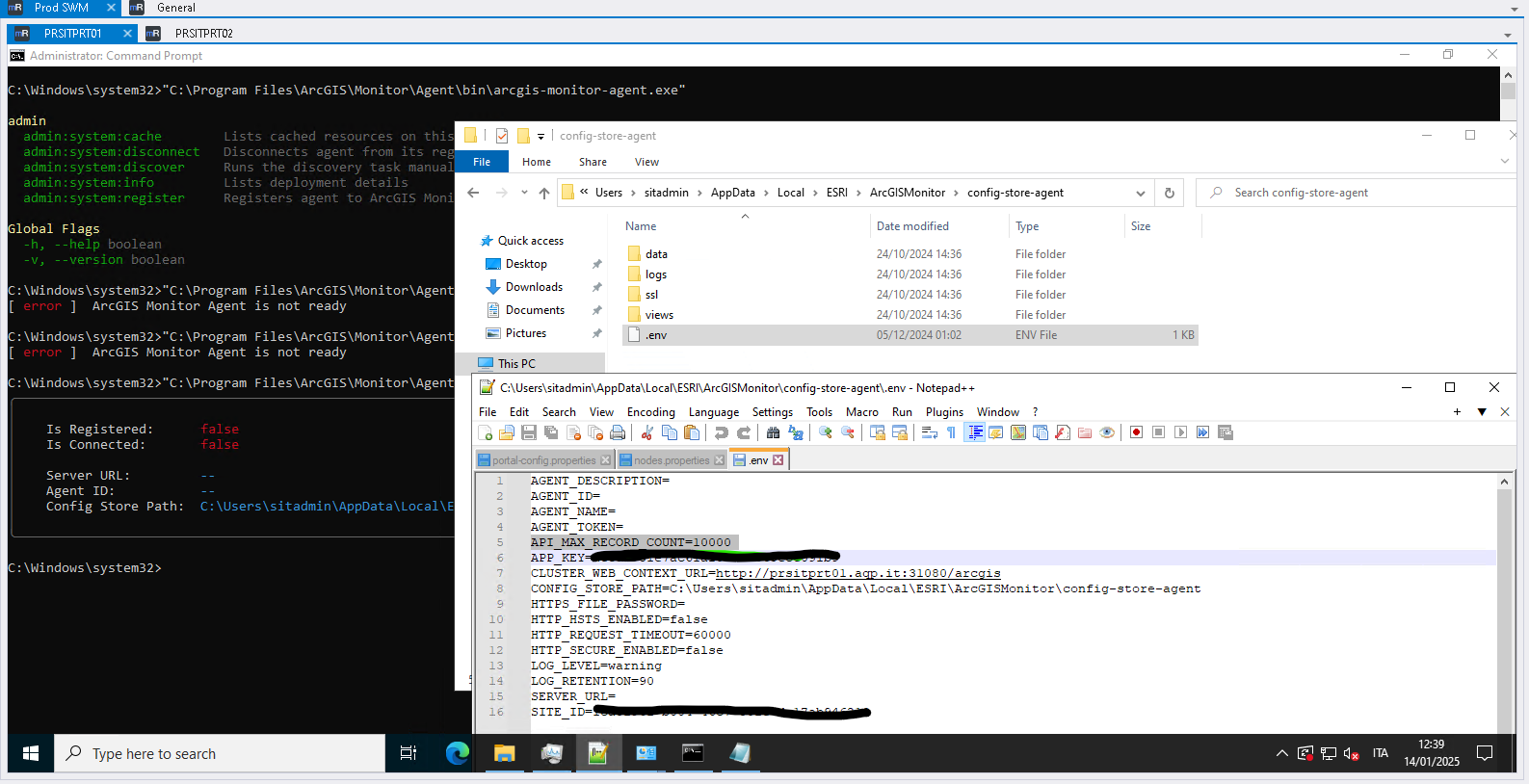1529x784 pixels.
Task: Navigate up one folder level in Explorer
Action: tap(544, 193)
